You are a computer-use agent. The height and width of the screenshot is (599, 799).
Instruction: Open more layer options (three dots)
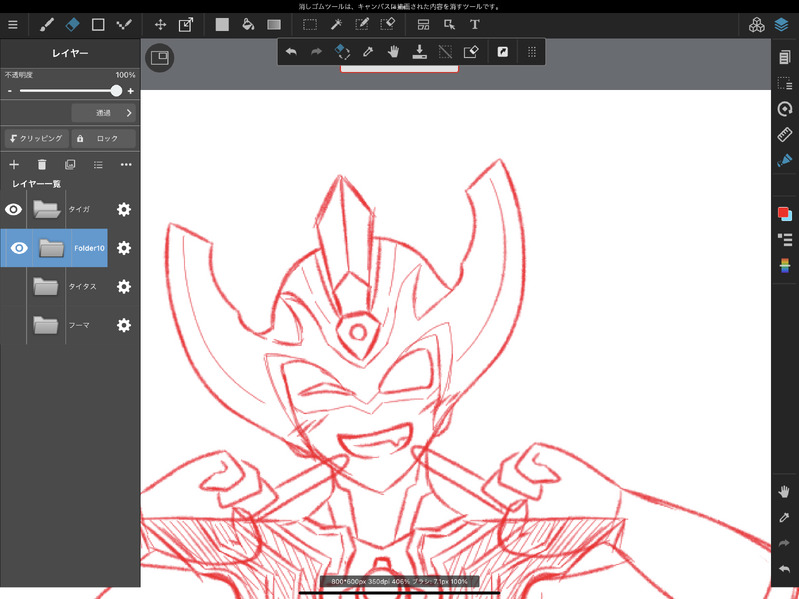click(x=126, y=165)
